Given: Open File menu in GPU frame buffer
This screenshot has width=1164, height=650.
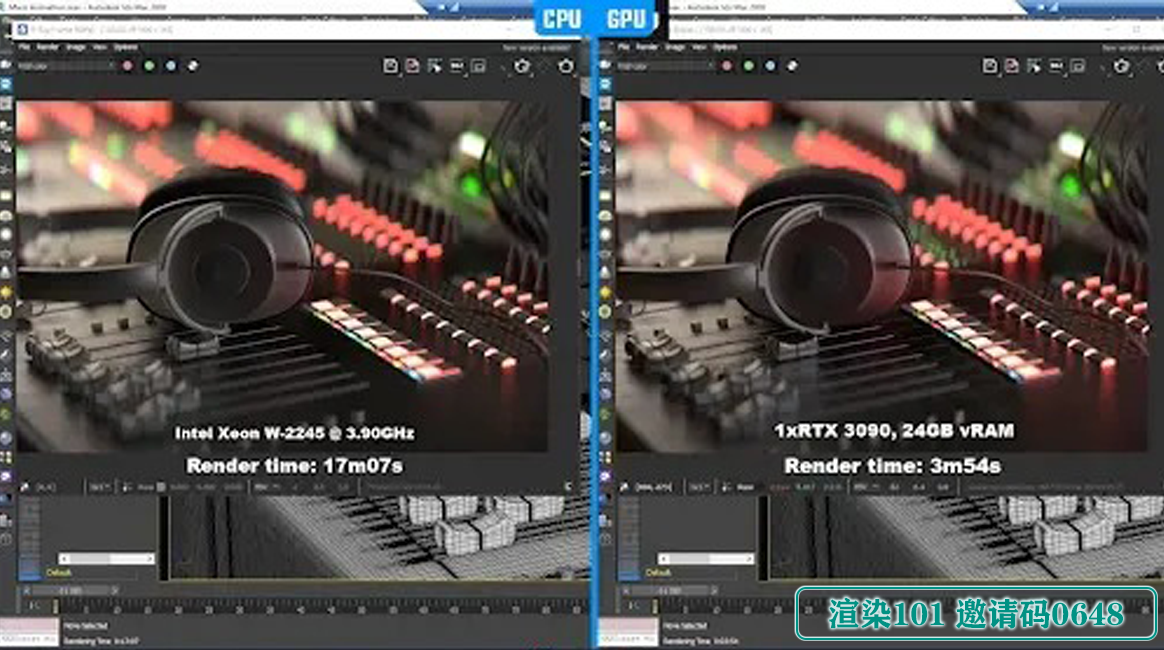Looking at the screenshot, I should 624,47.
